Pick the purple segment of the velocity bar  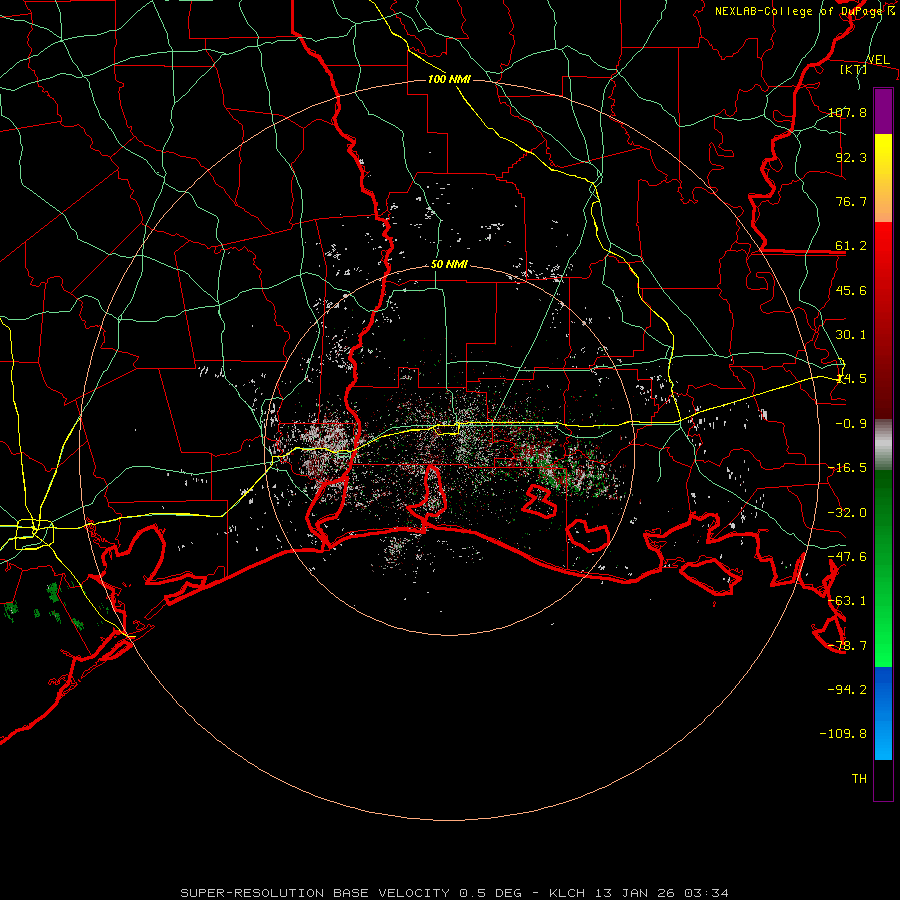point(883,112)
